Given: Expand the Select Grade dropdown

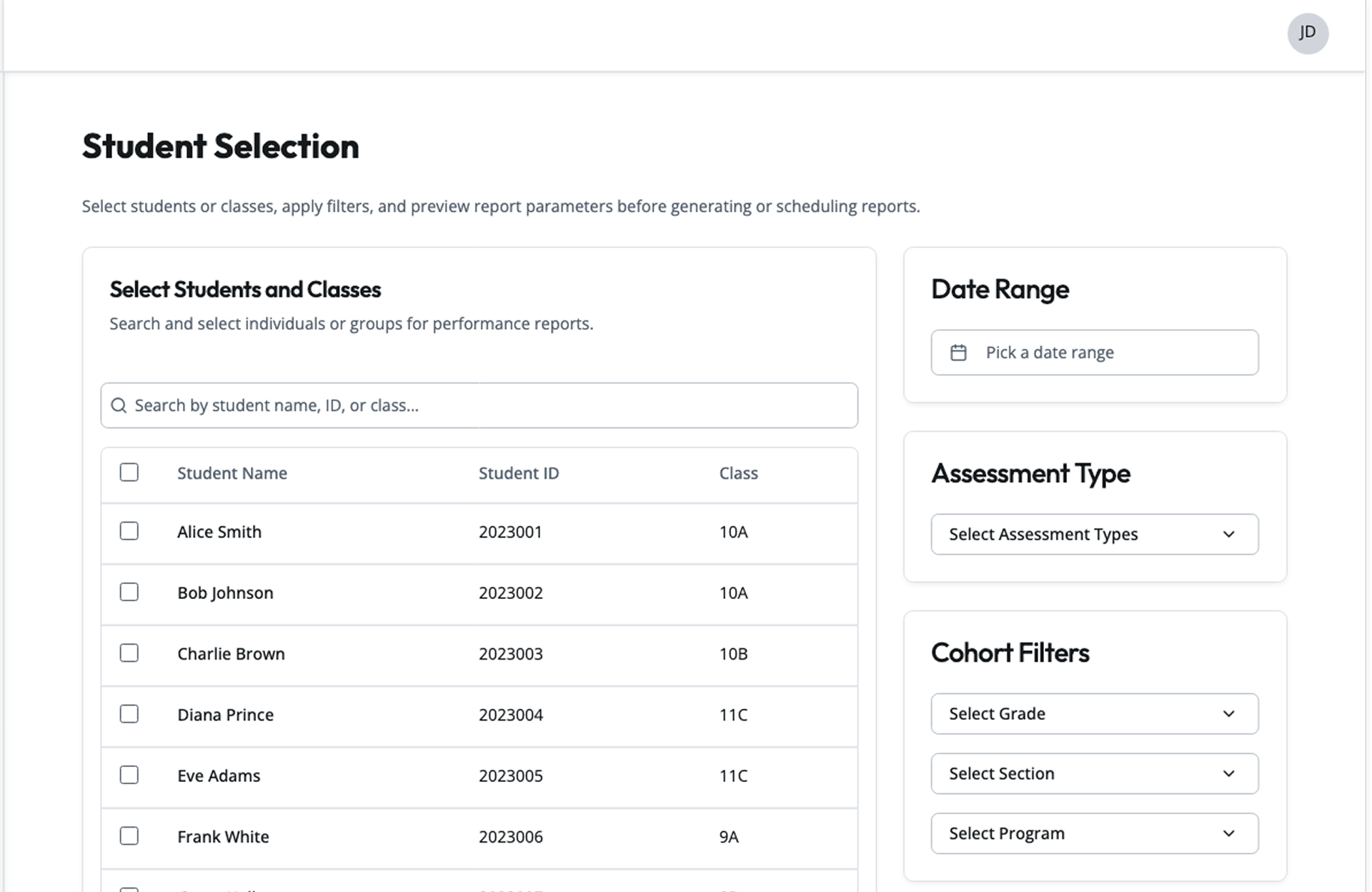Looking at the screenshot, I should (1093, 714).
